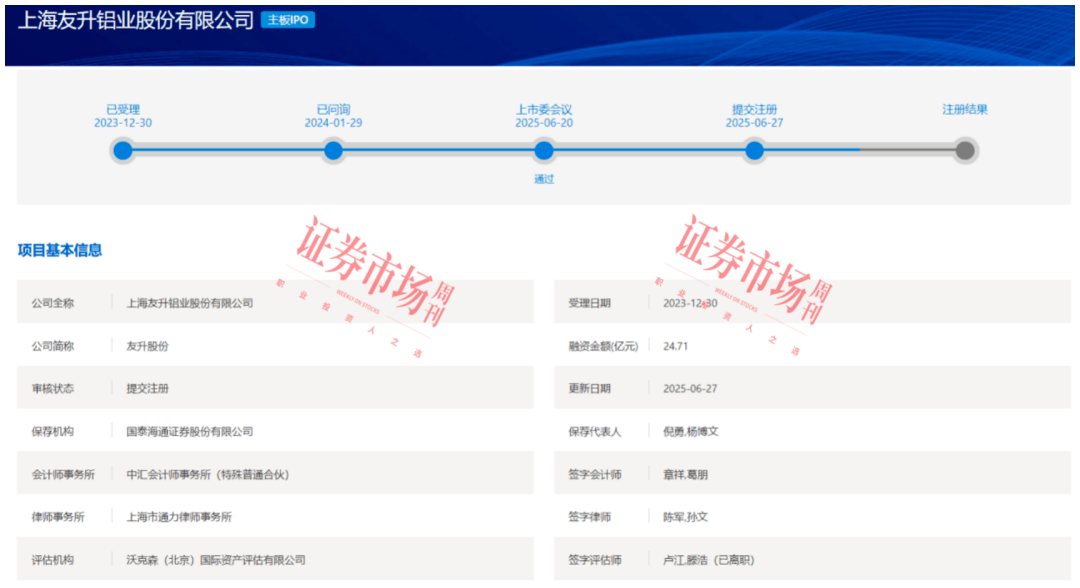Click accounting firm 中汇会计师事务所 entry
This screenshot has height=588, width=1080.
(207, 474)
